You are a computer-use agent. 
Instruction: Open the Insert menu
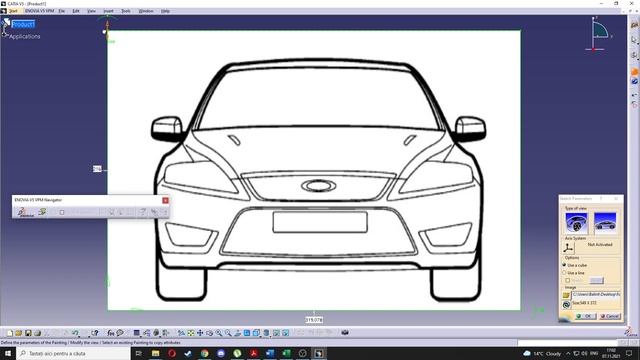(x=109, y=11)
